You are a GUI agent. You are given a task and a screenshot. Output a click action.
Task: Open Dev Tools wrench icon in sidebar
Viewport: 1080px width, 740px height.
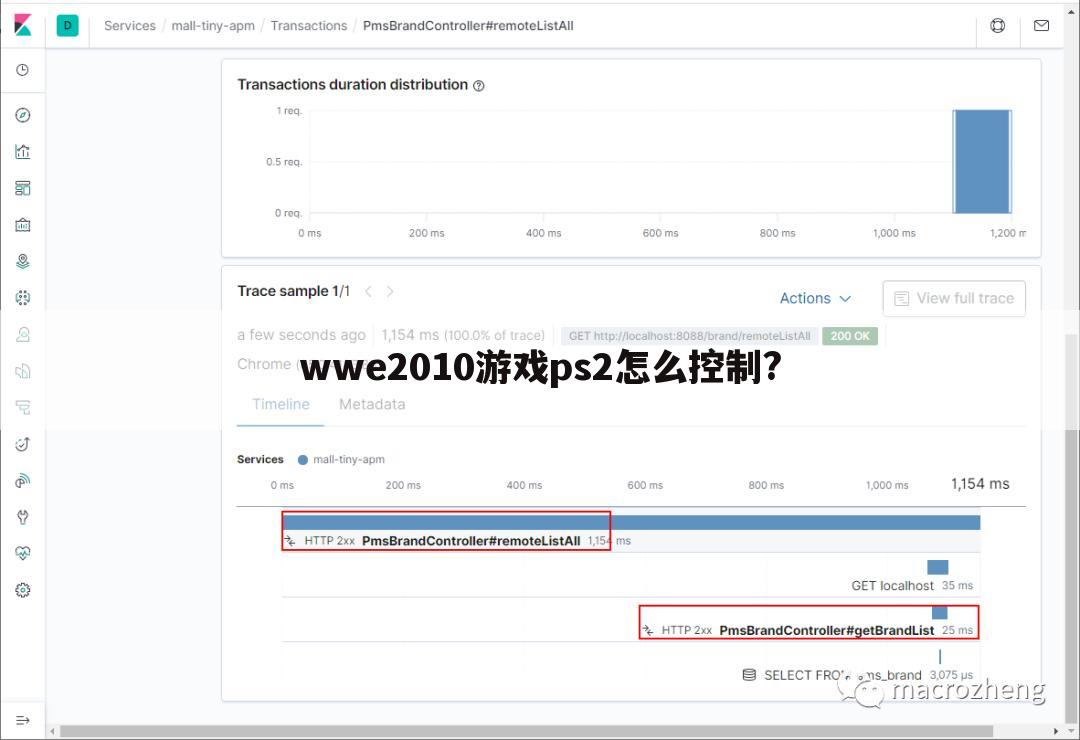tap(23, 517)
